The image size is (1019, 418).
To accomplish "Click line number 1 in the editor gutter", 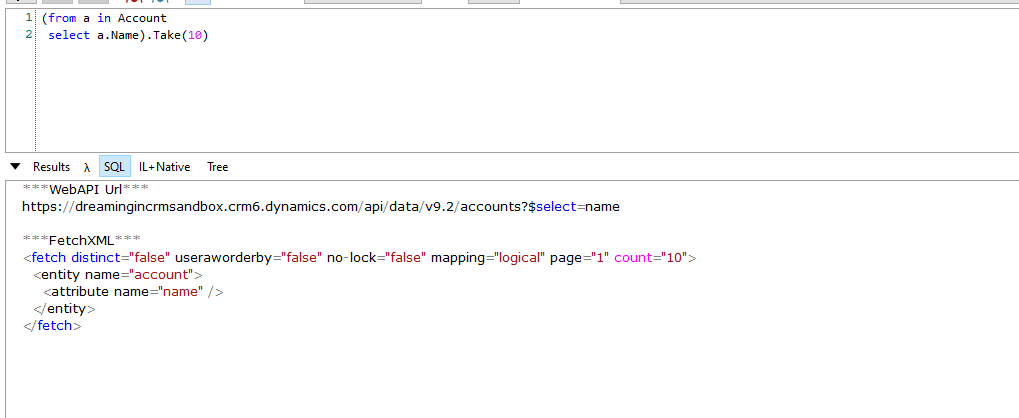I will point(29,18).
